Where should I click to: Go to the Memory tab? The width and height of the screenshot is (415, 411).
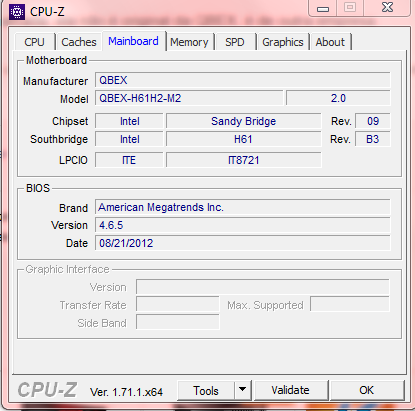(189, 42)
